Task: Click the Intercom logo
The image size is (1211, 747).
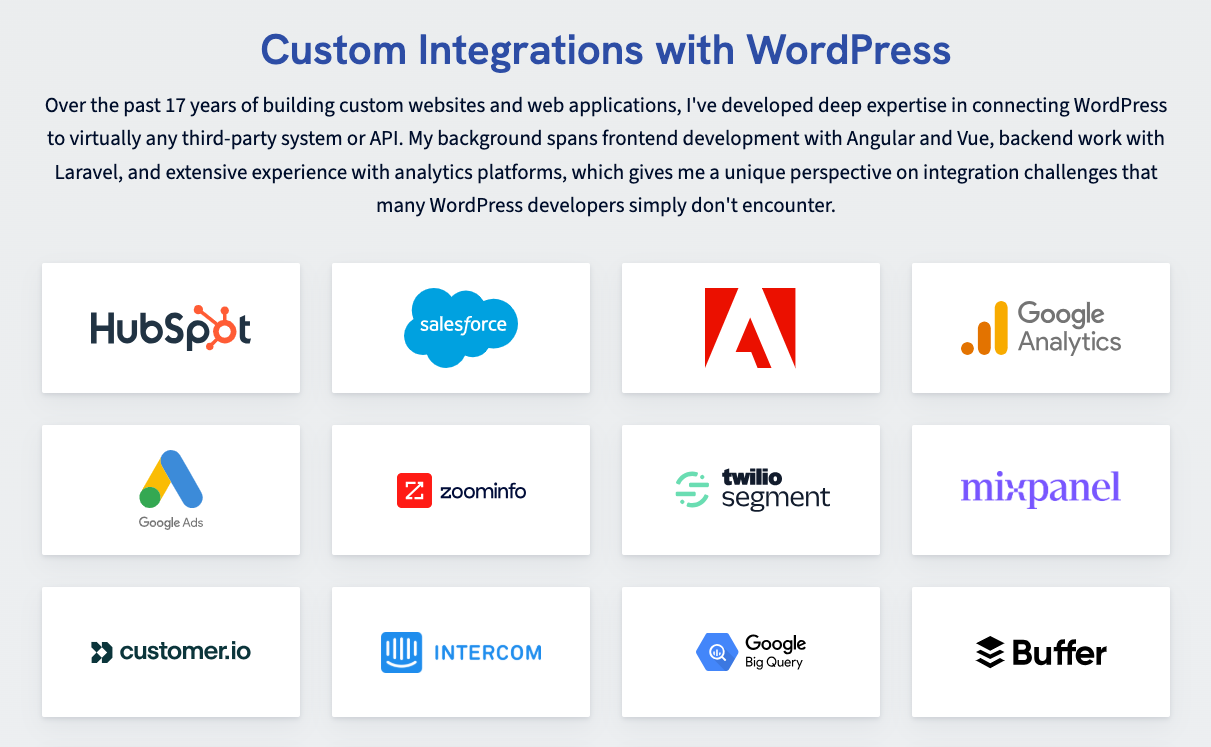Action: [x=461, y=652]
